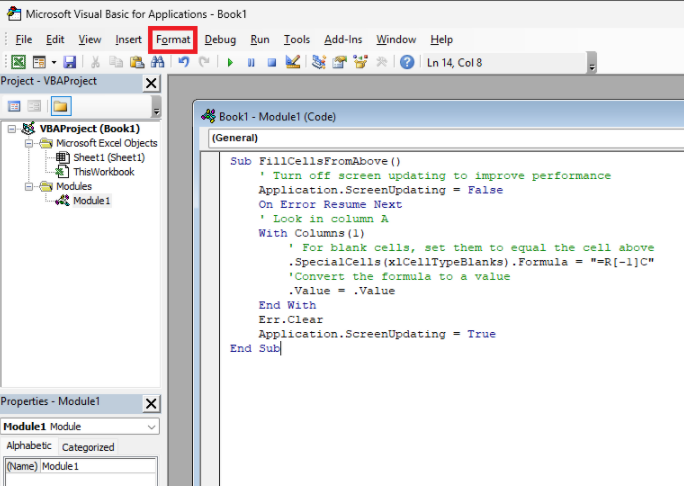Toggle Design Mode icon
The image size is (684, 486).
coord(293,62)
